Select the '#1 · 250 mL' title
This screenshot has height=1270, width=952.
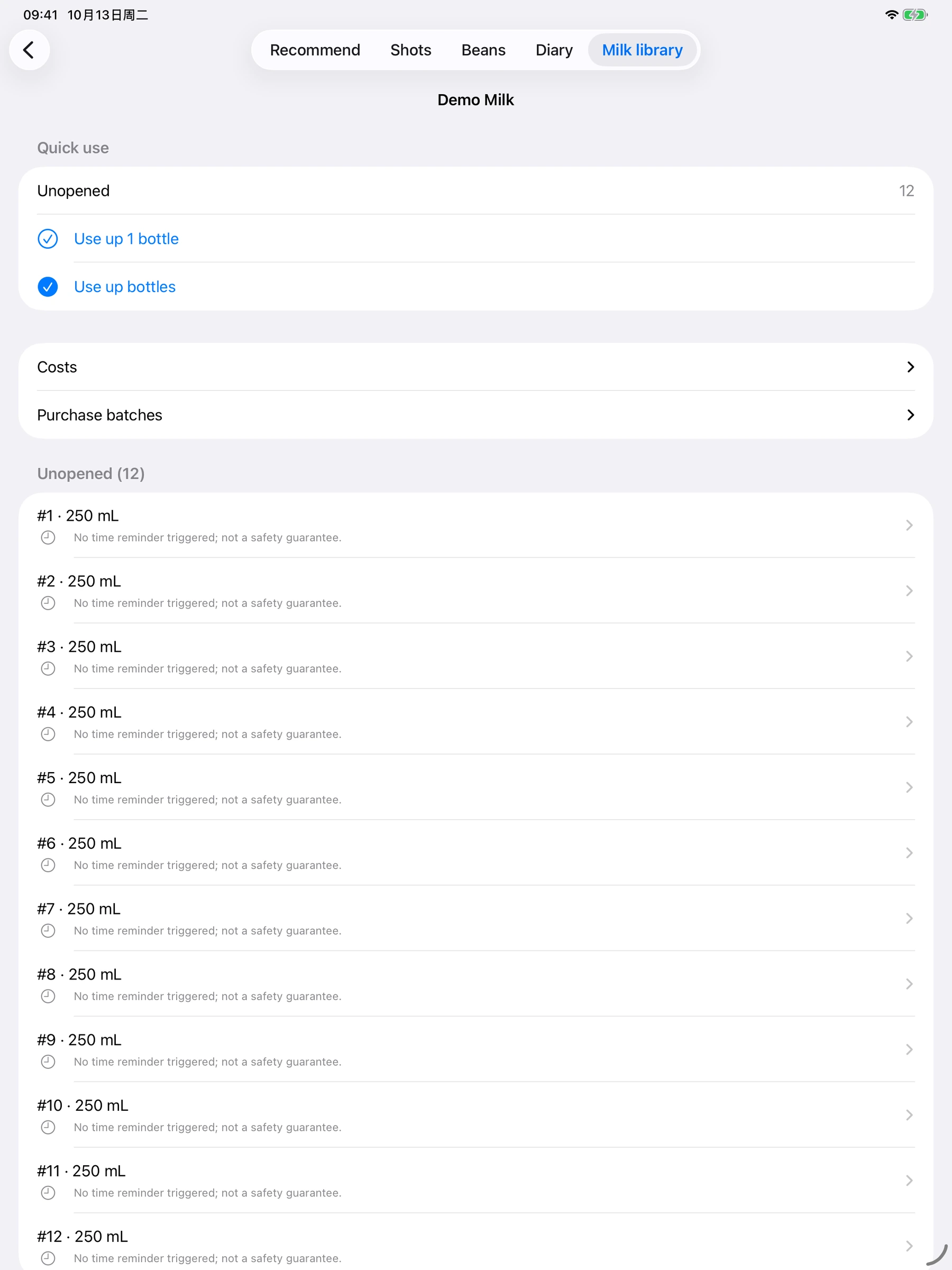click(x=78, y=515)
